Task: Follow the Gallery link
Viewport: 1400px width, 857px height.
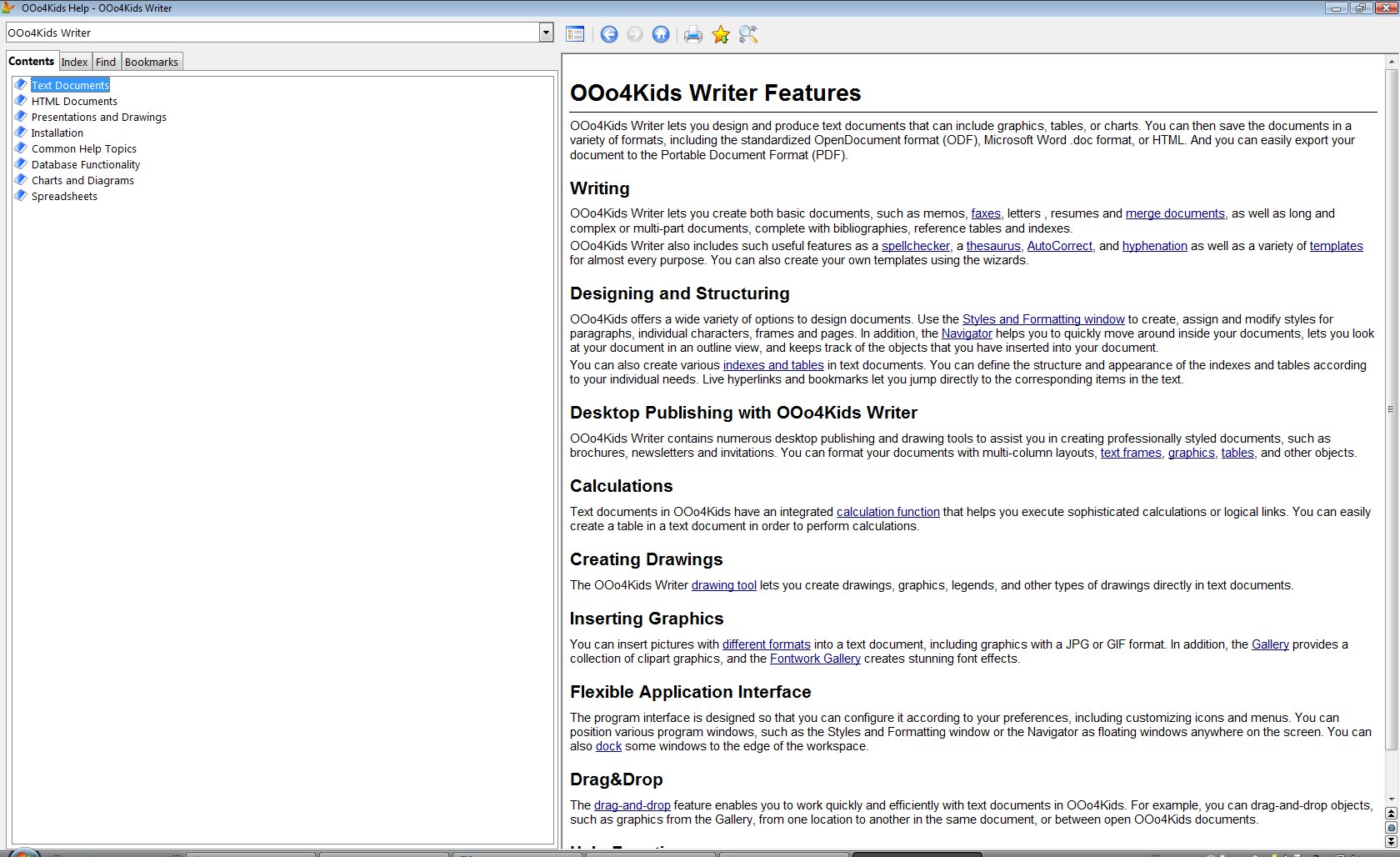Action: click(x=1270, y=644)
